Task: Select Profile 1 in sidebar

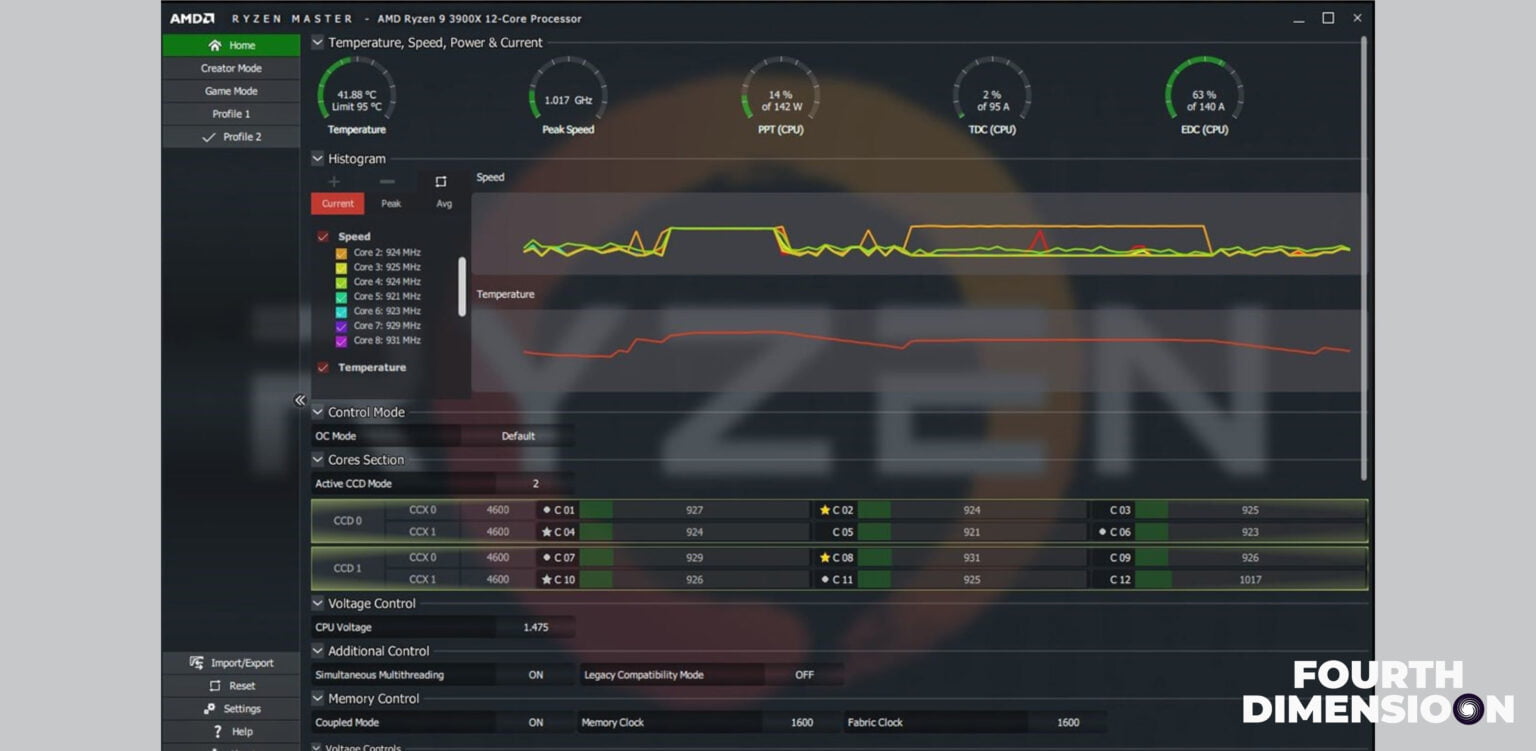Action: click(x=231, y=114)
